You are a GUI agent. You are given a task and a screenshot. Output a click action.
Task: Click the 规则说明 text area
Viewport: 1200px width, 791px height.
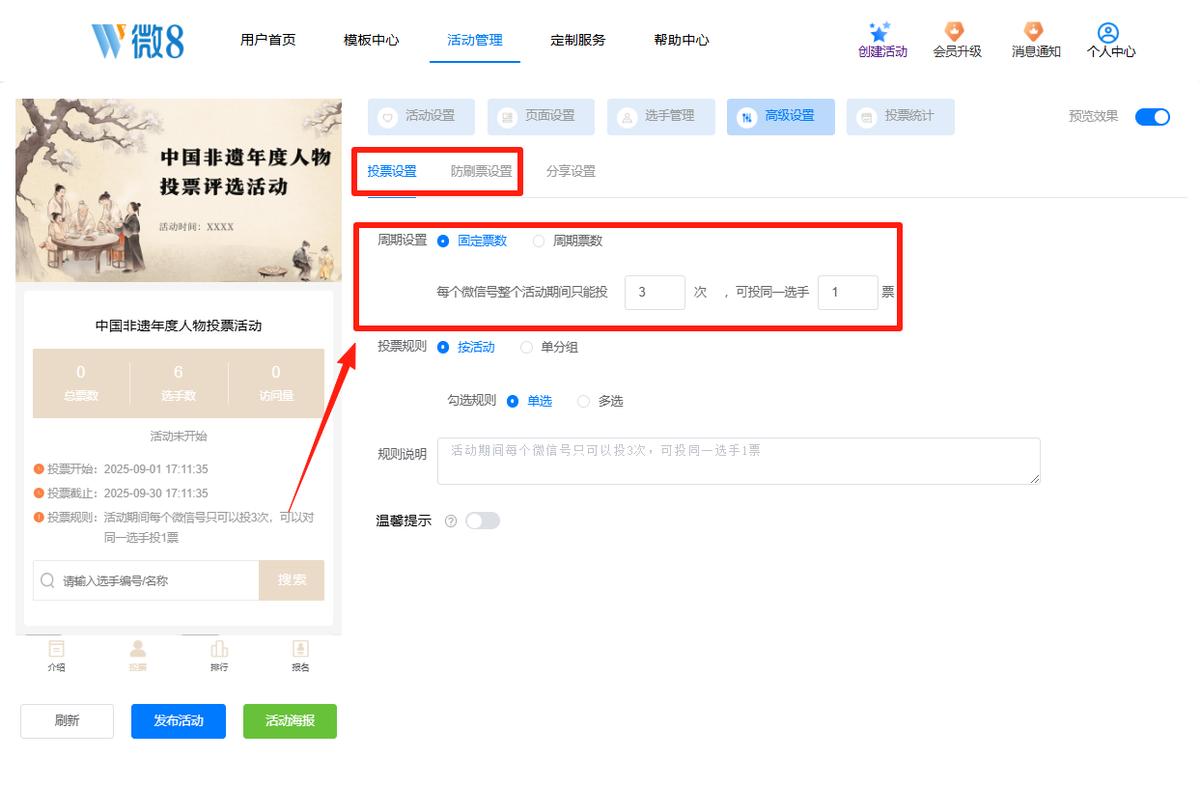click(740, 461)
